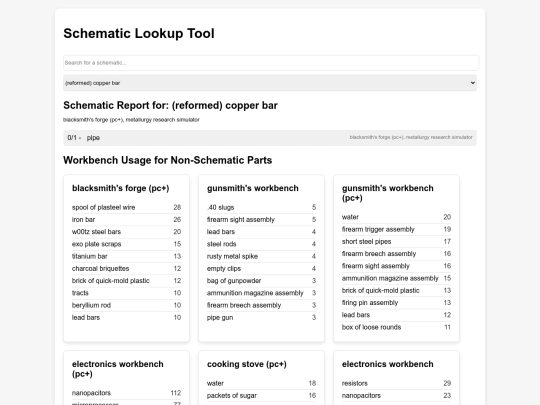Viewport: 540px width, 405px height.
Task: Click 'box of loose rounds' row
Action: [x=396, y=327]
